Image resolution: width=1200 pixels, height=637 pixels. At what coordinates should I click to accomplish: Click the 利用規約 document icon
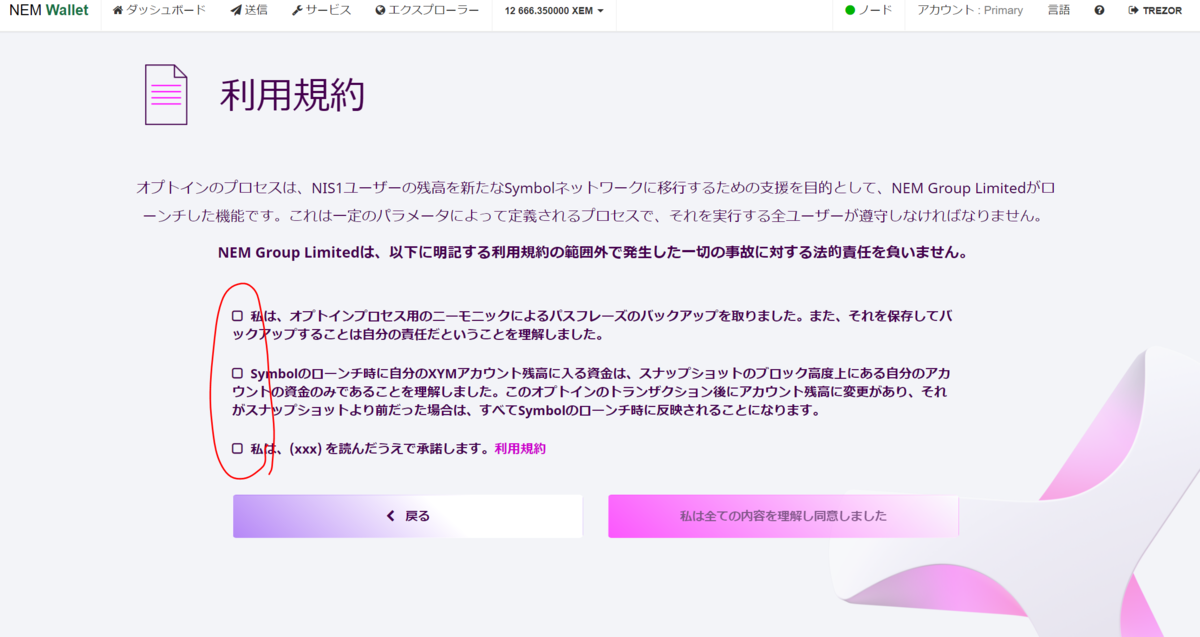click(166, 94)
